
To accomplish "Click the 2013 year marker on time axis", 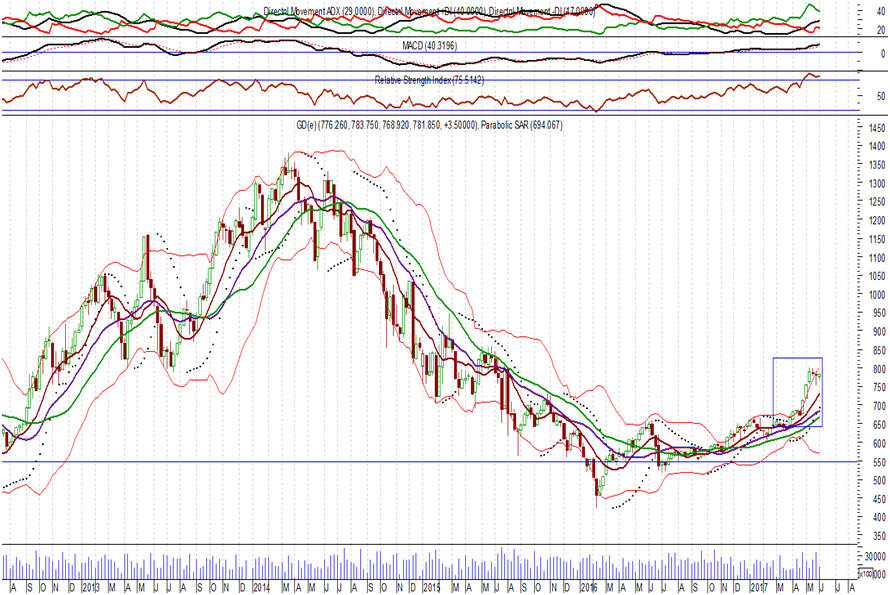I will [x=90, y=586].
